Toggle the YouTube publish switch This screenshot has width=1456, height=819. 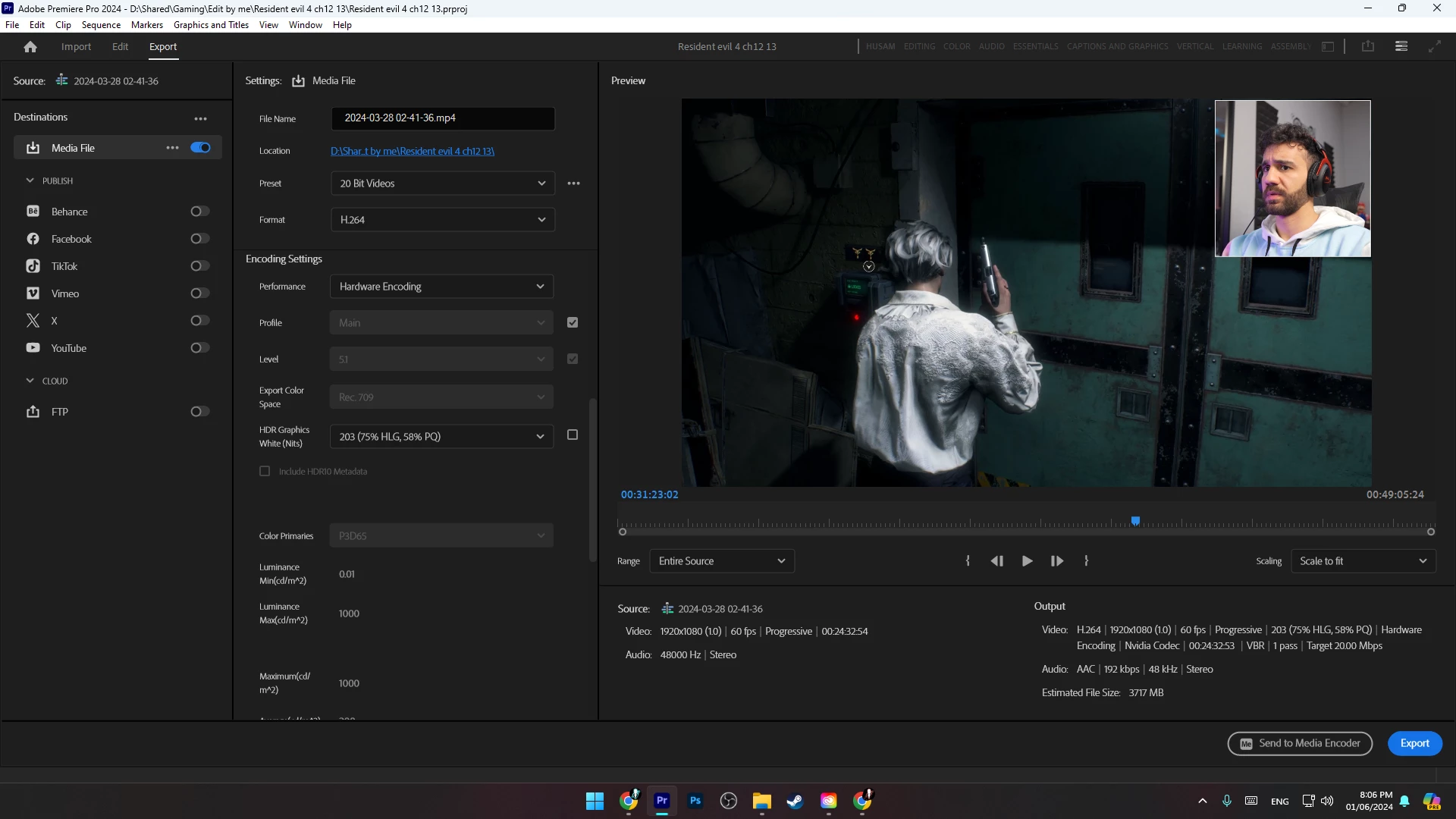point(199,348)
